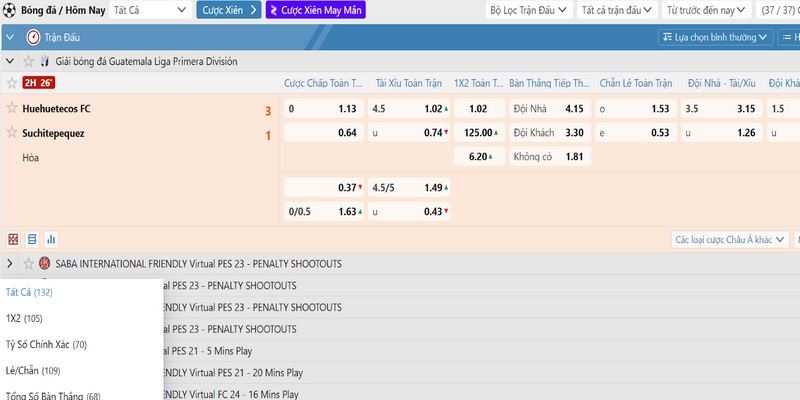Click the blue scoreboard icon
Image resolution: width=800 pixels, height=400 pixels.
click(x=32, y=240)
